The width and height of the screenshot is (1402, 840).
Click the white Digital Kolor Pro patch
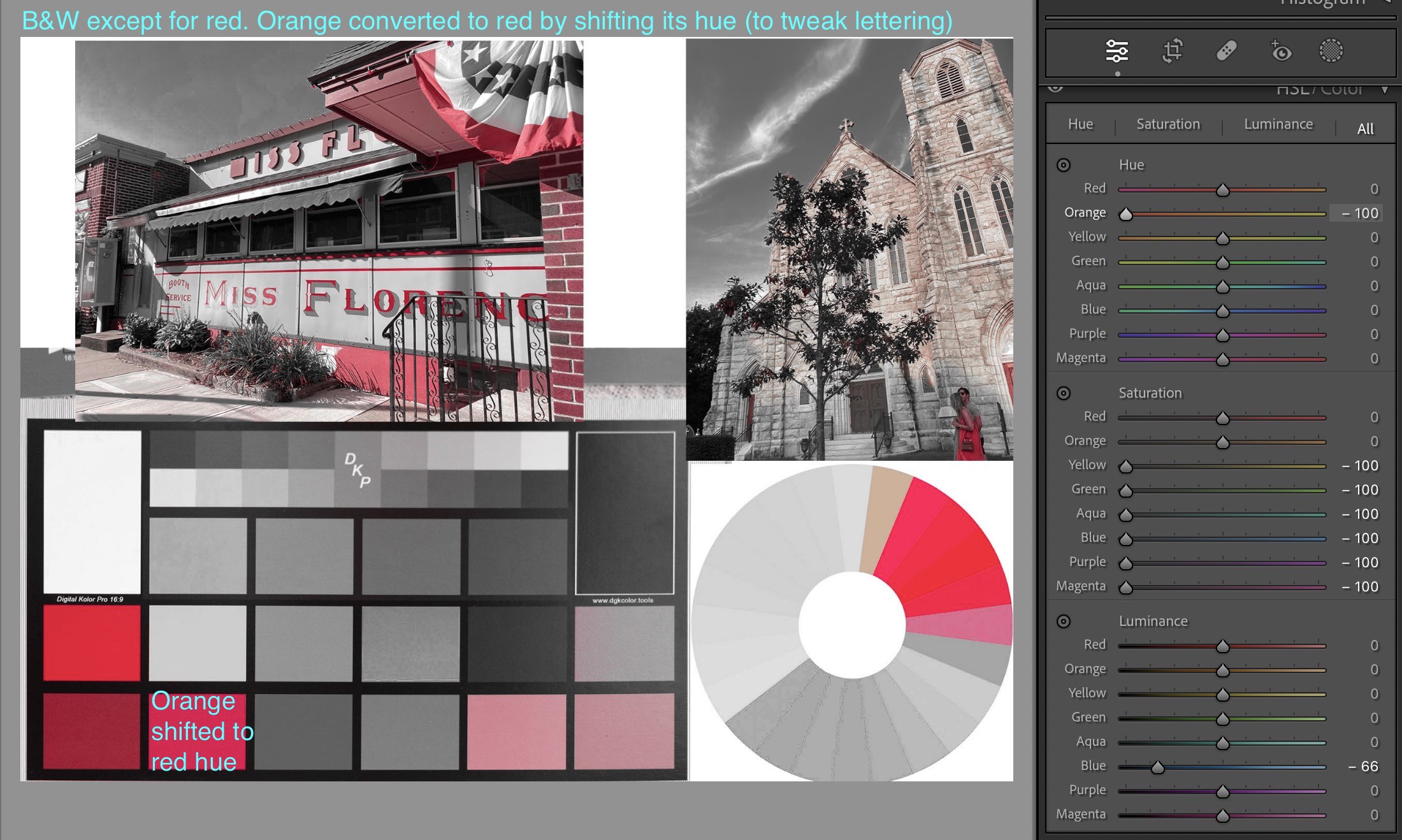[x=92, y=512]
